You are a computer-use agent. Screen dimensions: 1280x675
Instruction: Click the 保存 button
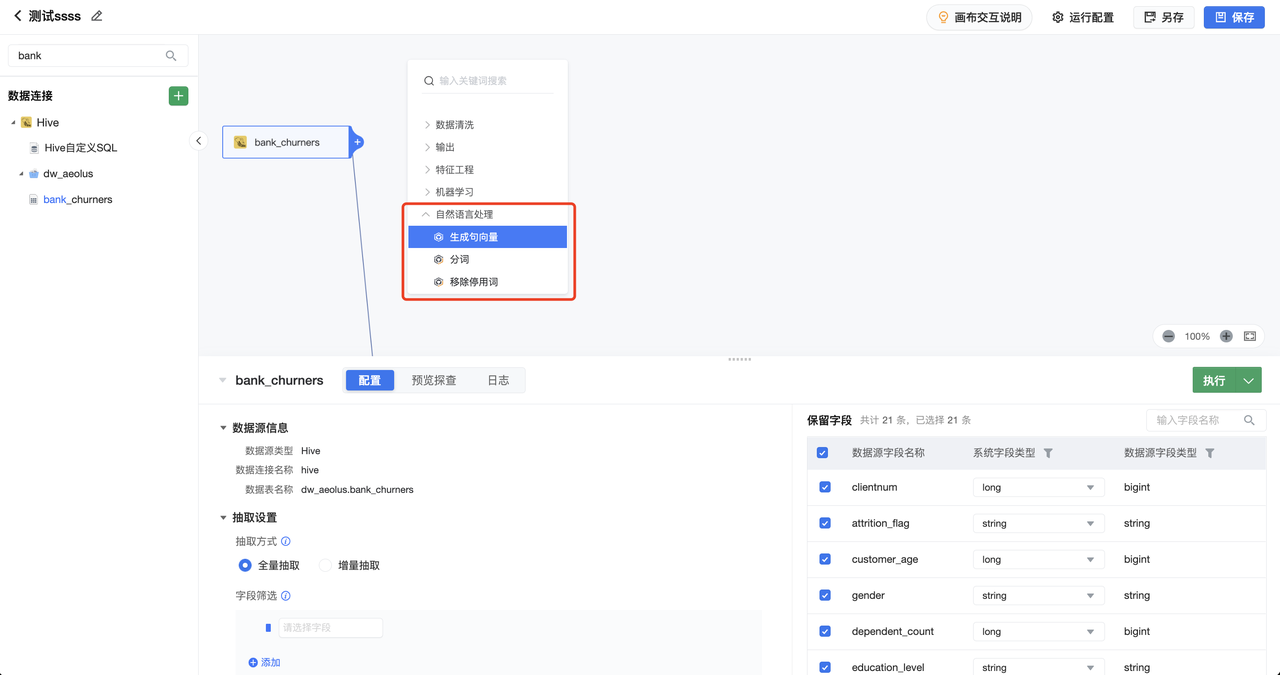(x=1234, y=17)
